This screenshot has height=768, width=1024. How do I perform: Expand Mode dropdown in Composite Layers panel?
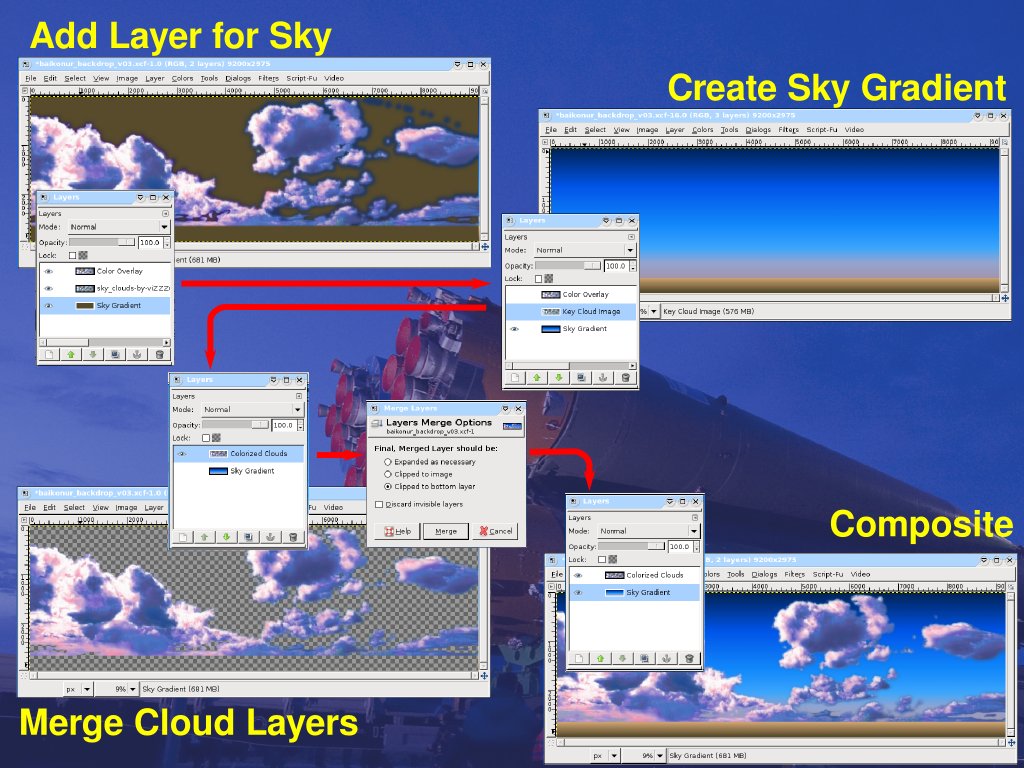coord(648,531)
